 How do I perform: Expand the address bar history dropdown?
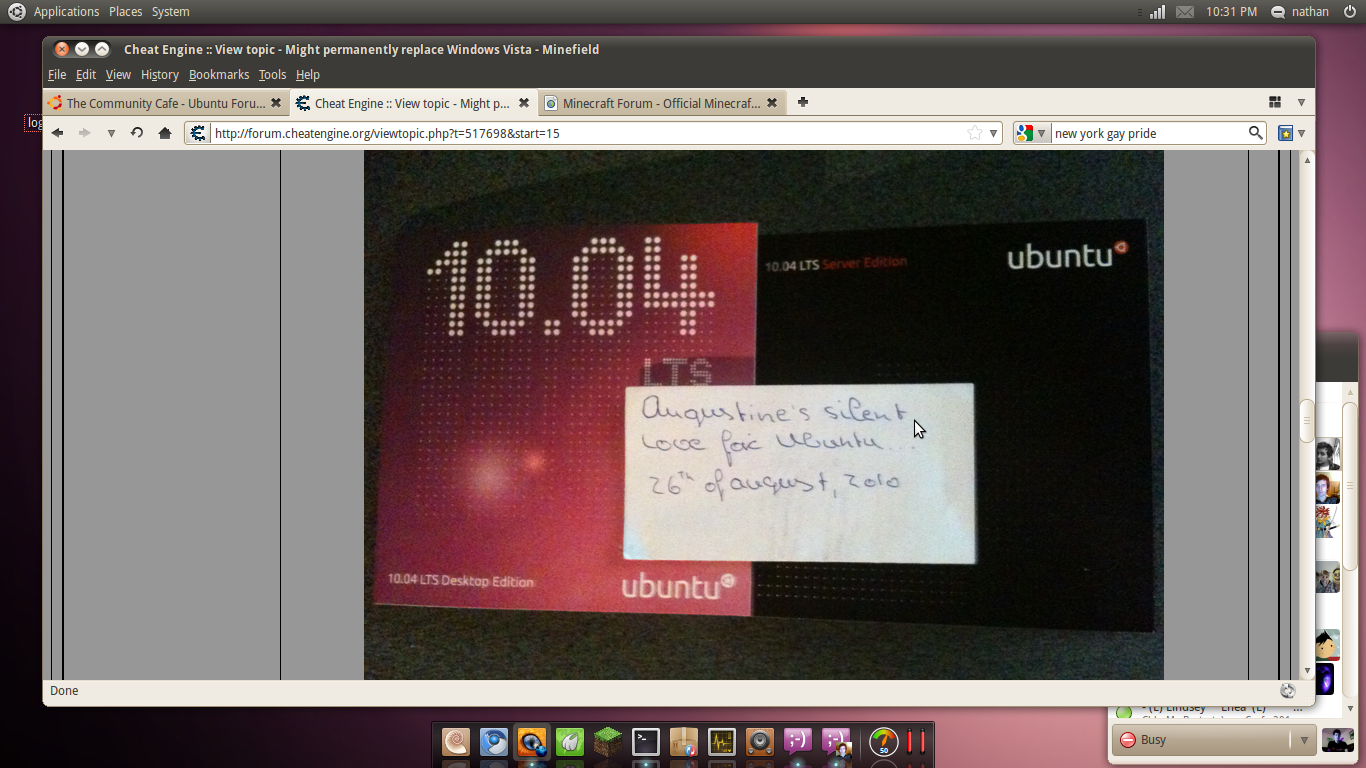993,133
